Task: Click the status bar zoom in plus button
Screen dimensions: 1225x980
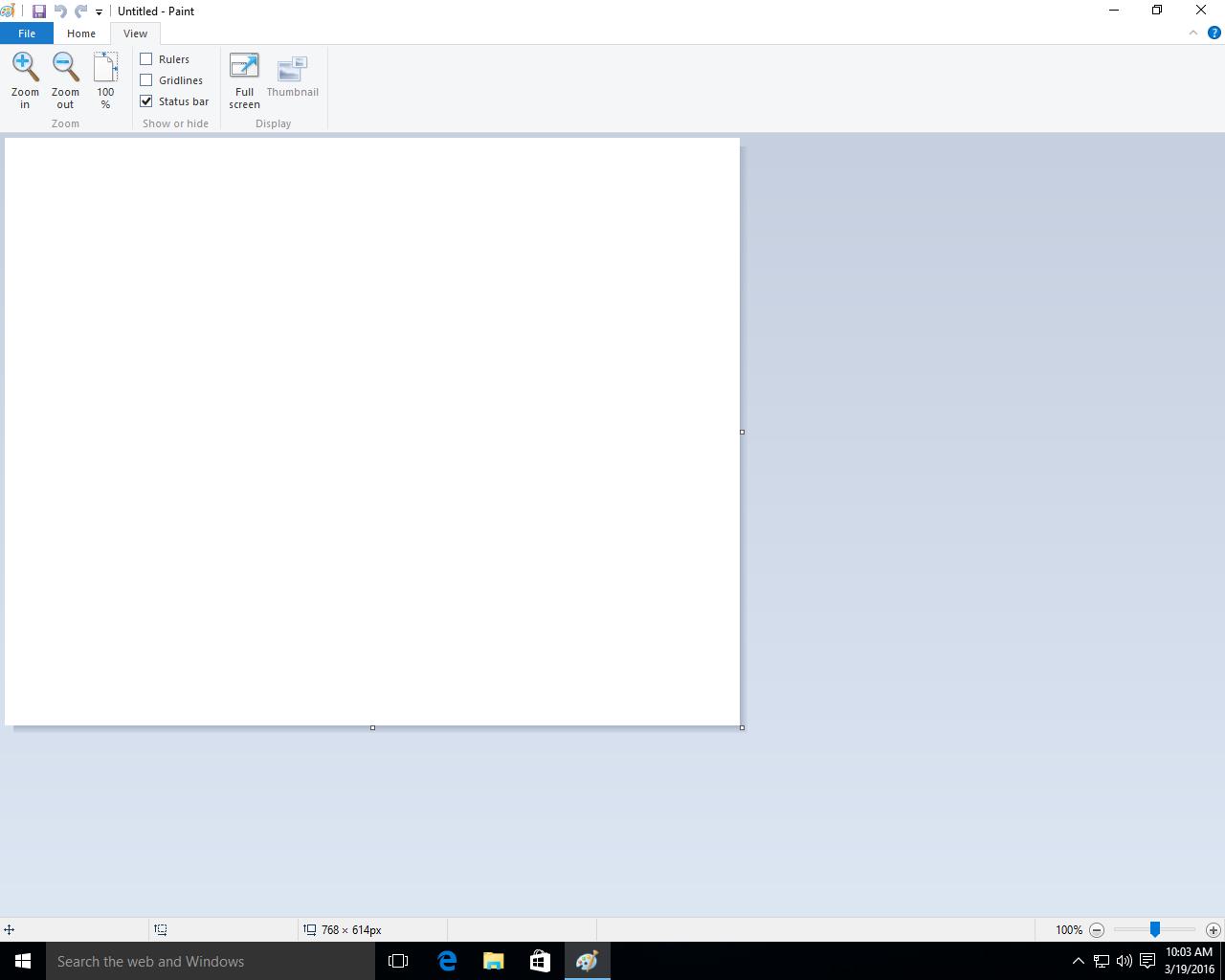Action: pyautogui.click(x=1214, y=929)
